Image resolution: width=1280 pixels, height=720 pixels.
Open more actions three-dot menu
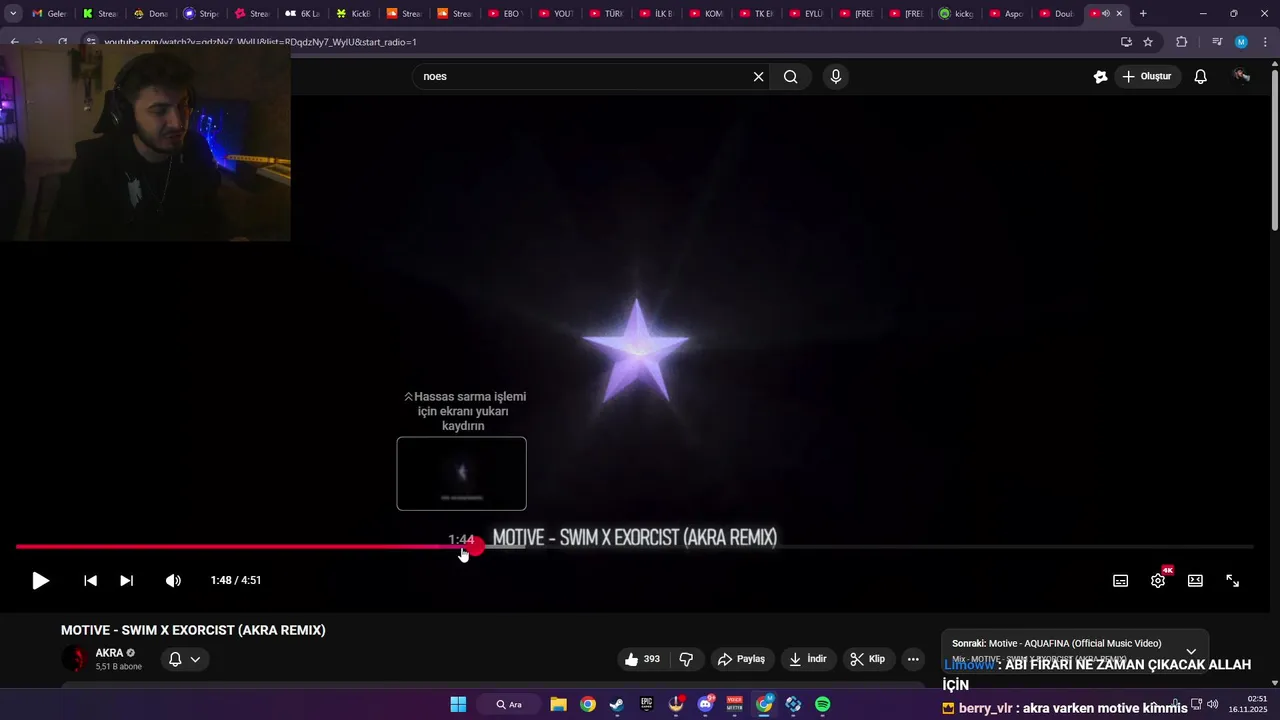[913, 659]
